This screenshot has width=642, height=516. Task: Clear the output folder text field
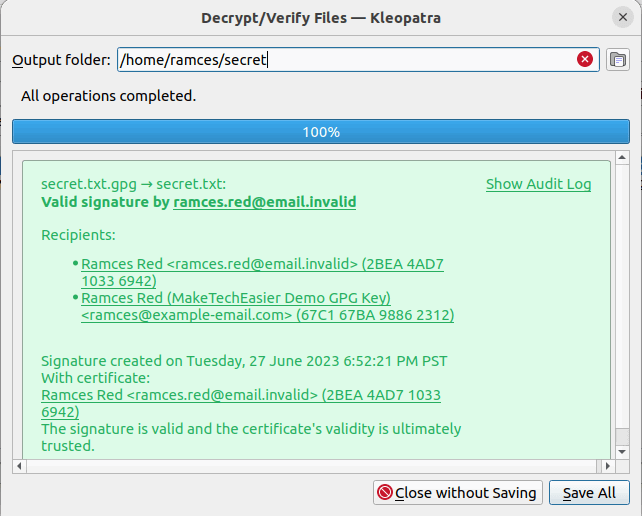pyautogui.click(x=585, y=60)
